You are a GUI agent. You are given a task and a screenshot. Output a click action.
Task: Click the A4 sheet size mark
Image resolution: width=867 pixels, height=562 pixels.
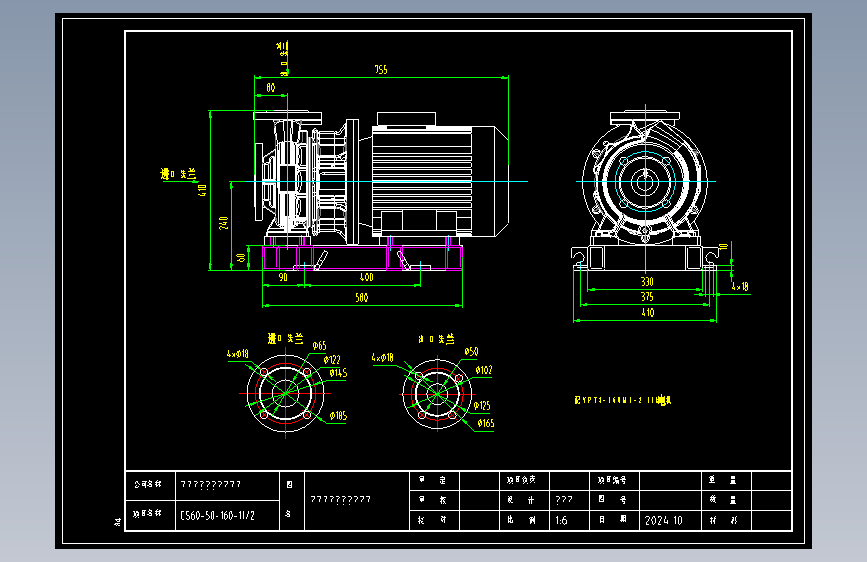click(x=118, y=522)
